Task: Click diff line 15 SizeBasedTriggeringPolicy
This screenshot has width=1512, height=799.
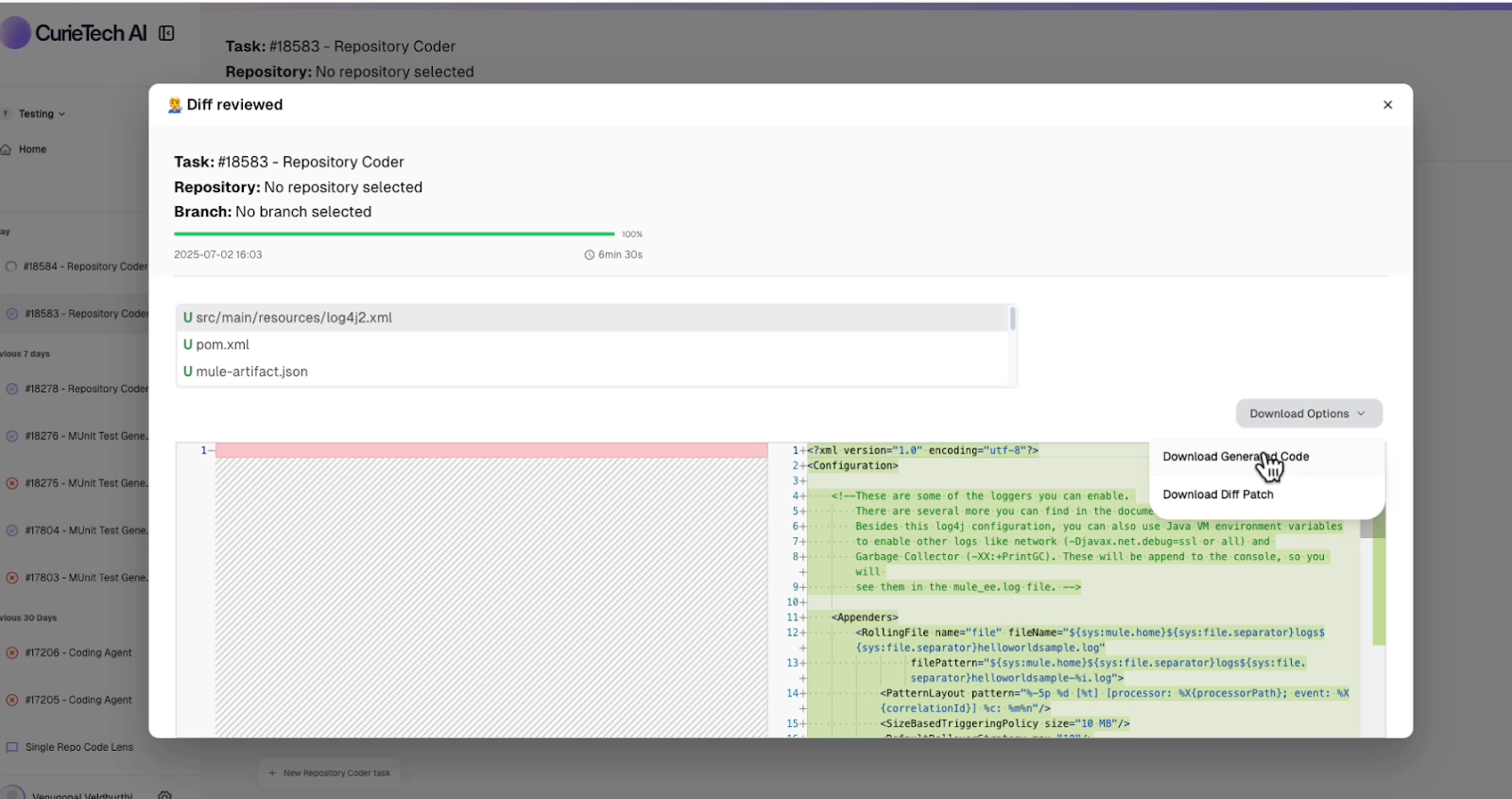Action: (x=1005, y=723)
